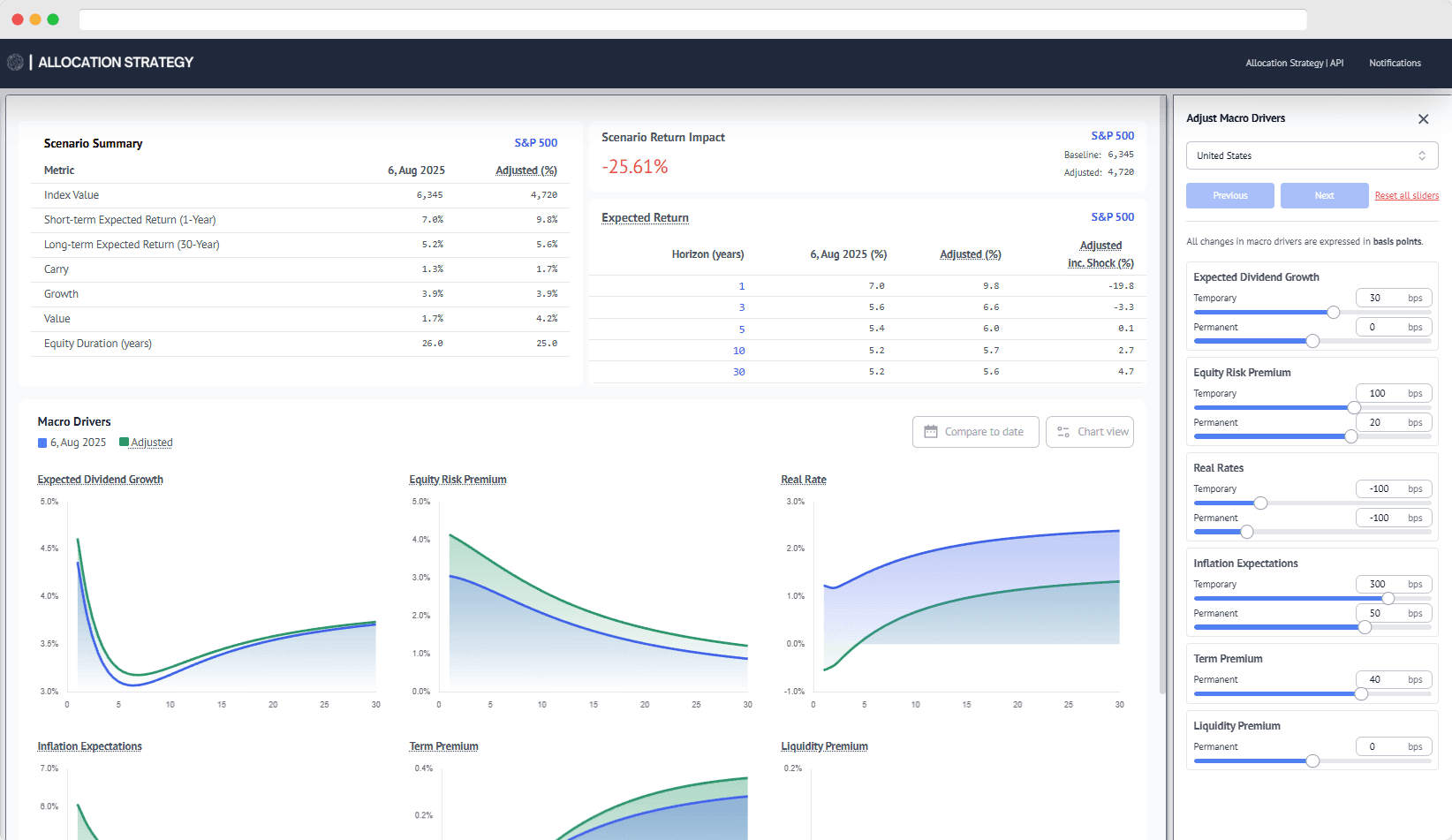
Task: Click the browser address bar
Action: point(692,19)
